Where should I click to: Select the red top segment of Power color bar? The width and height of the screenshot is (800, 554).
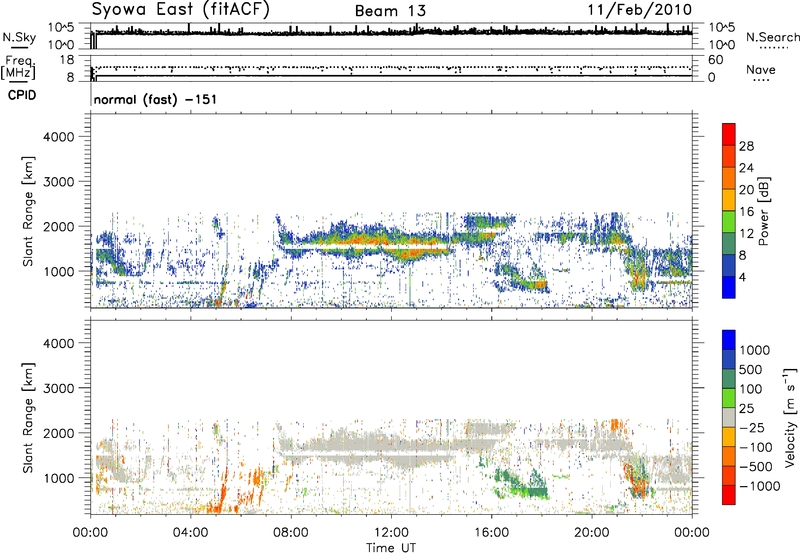point(729,134)
